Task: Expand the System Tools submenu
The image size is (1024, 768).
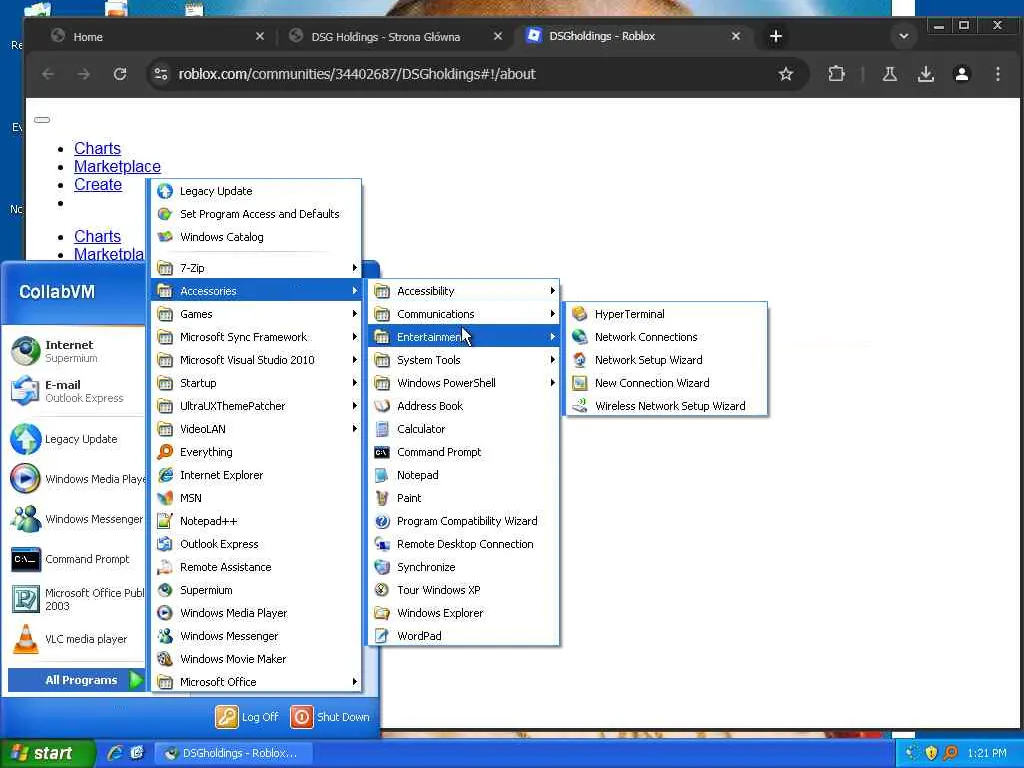Action: pyautogui.click(x=464, y=360)
